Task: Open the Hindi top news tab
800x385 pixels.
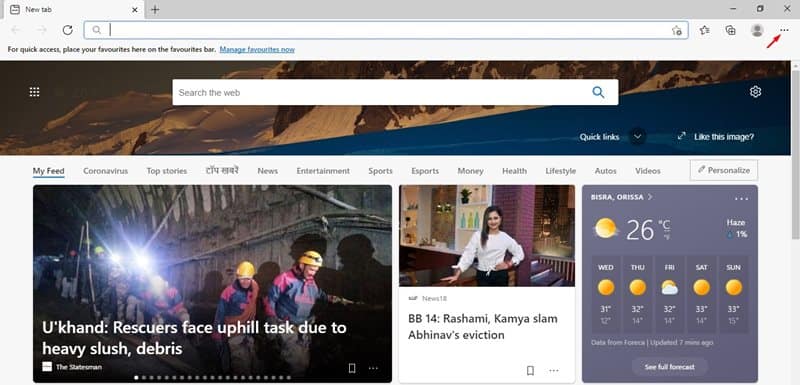Action: tap(222, 170)
